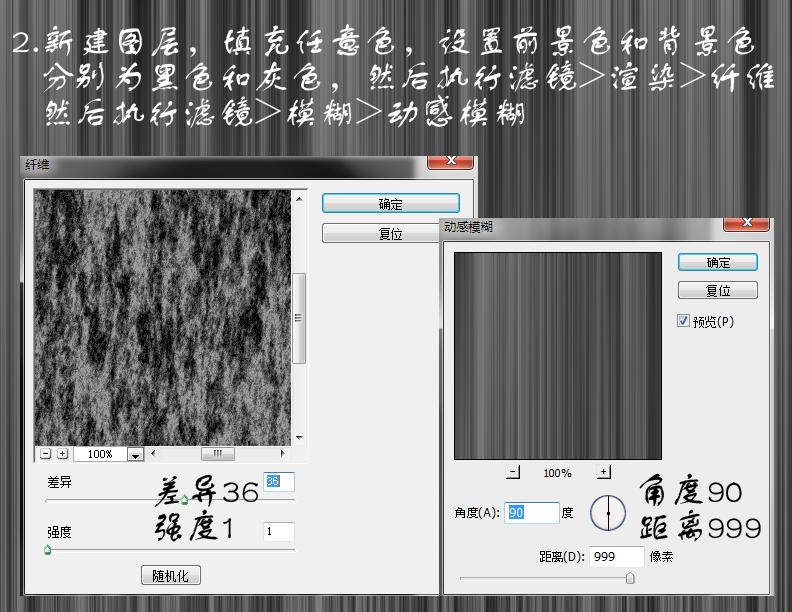
Task: Zoom in 动感模糊 preview with plus button
Action: tap(604, 472)
